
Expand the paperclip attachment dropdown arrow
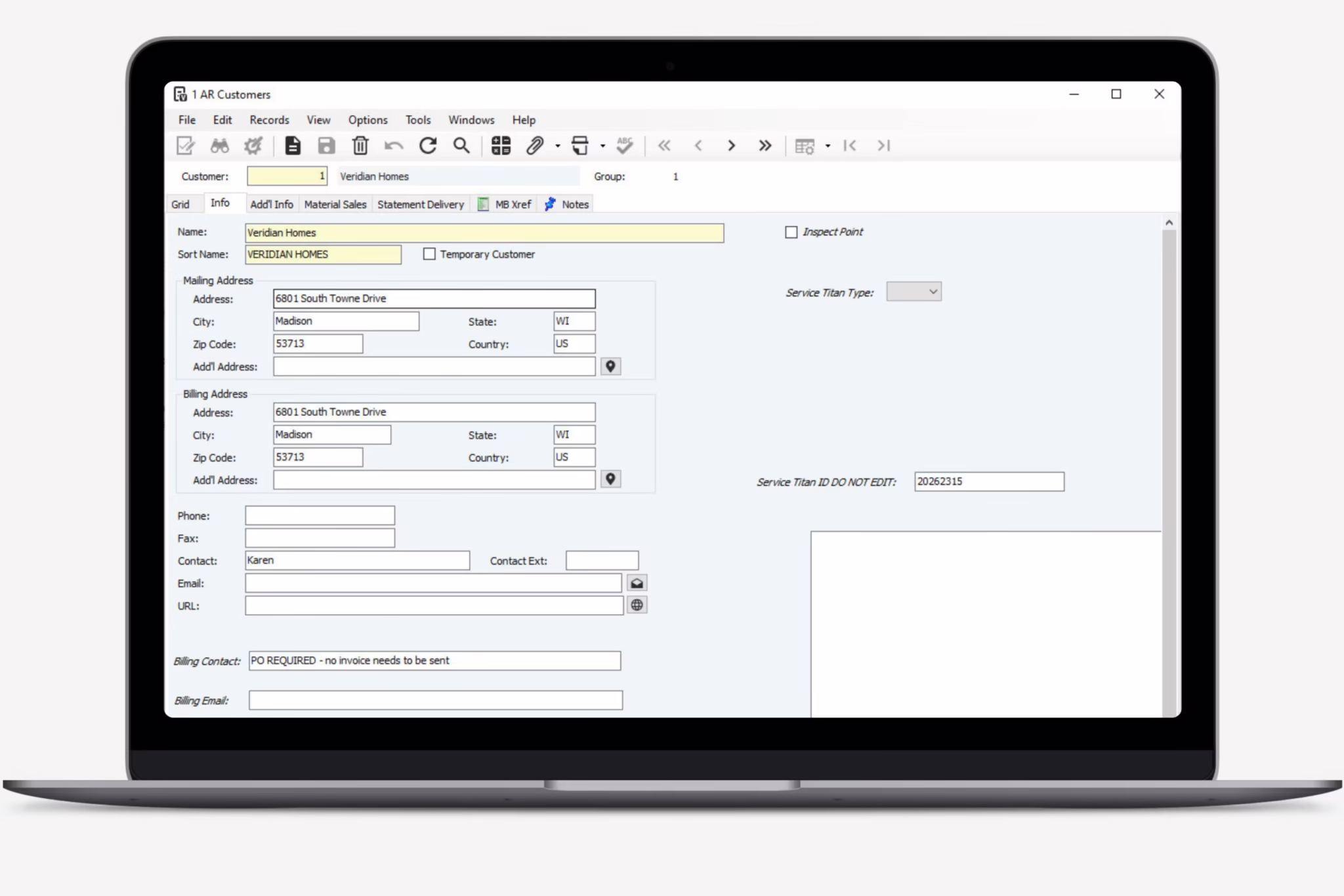(558, 146)
